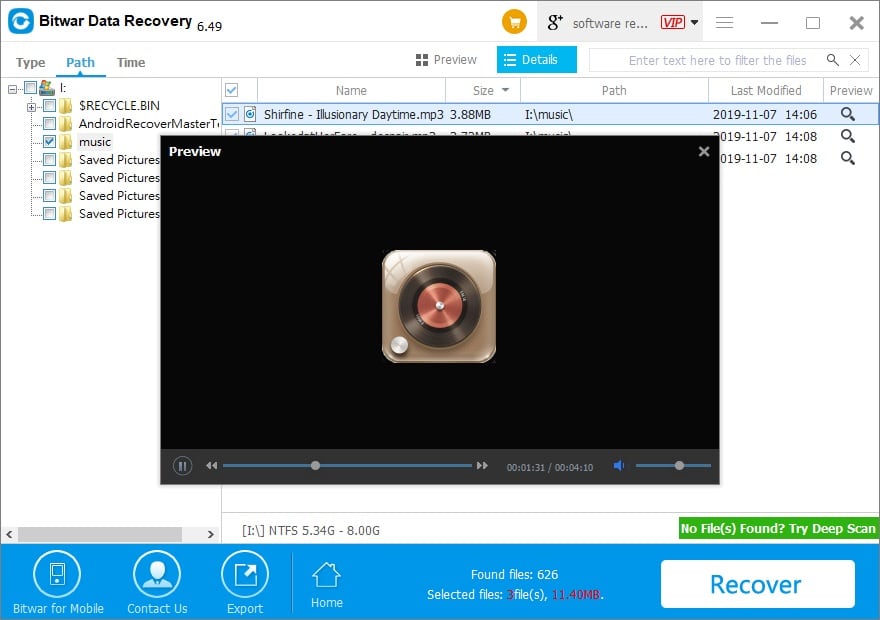880x620 pixels.
Task: Click the Found files: 626 text
Action: [515, 575]
